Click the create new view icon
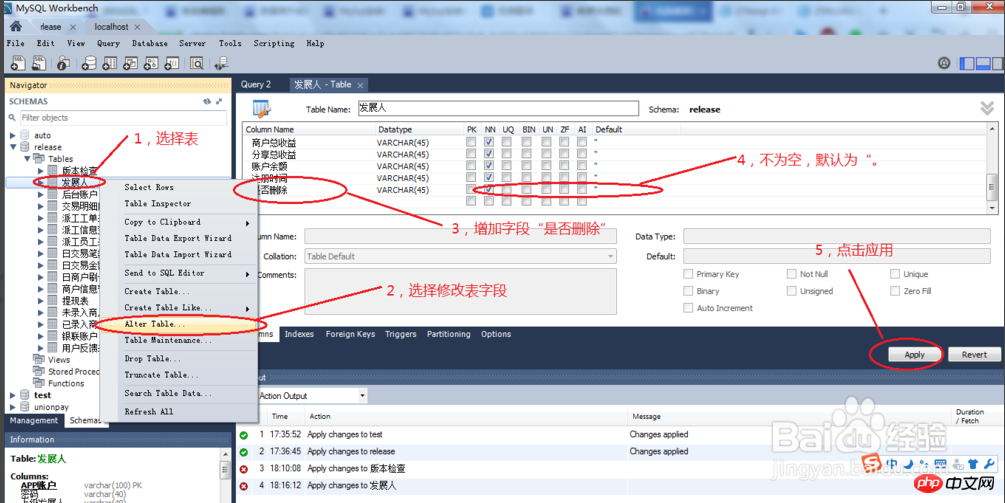This screenshot has width=1005, height=503. pyautogui.click(x=131, y=63)
